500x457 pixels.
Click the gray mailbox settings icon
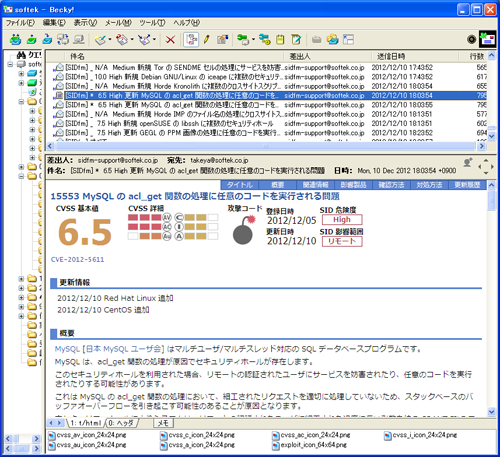click(x=222, y=39)
